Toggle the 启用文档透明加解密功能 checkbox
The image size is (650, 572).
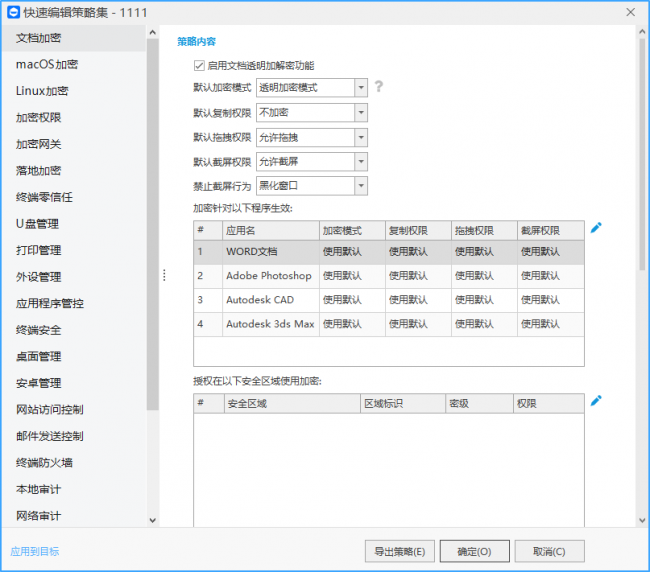click(199, 65)
